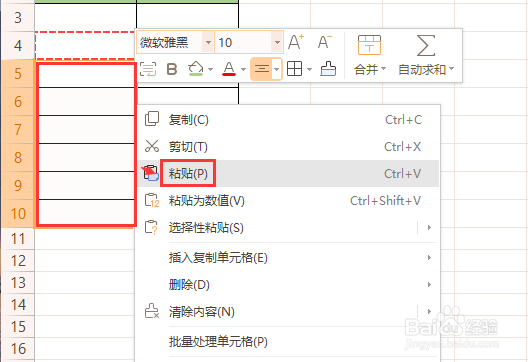Choose 粘贴为数值(V) menu item
The height and width of the screenshot is (362, 528).
pos(288,201)
